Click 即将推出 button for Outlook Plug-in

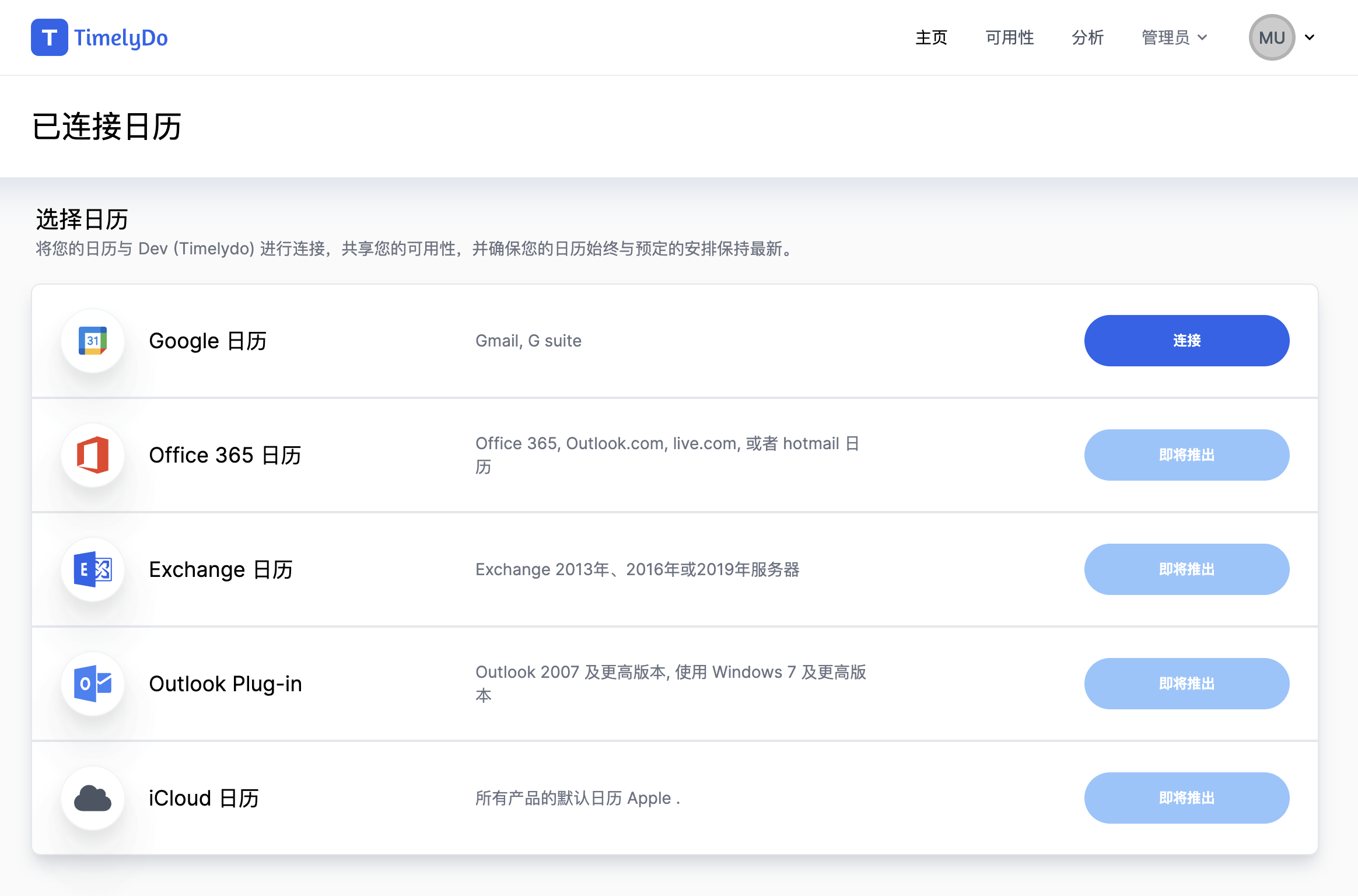tap(1186, 684)
